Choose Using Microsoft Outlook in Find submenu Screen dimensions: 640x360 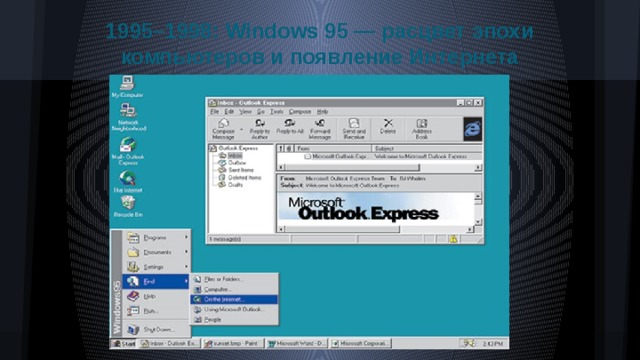point(234,309)
